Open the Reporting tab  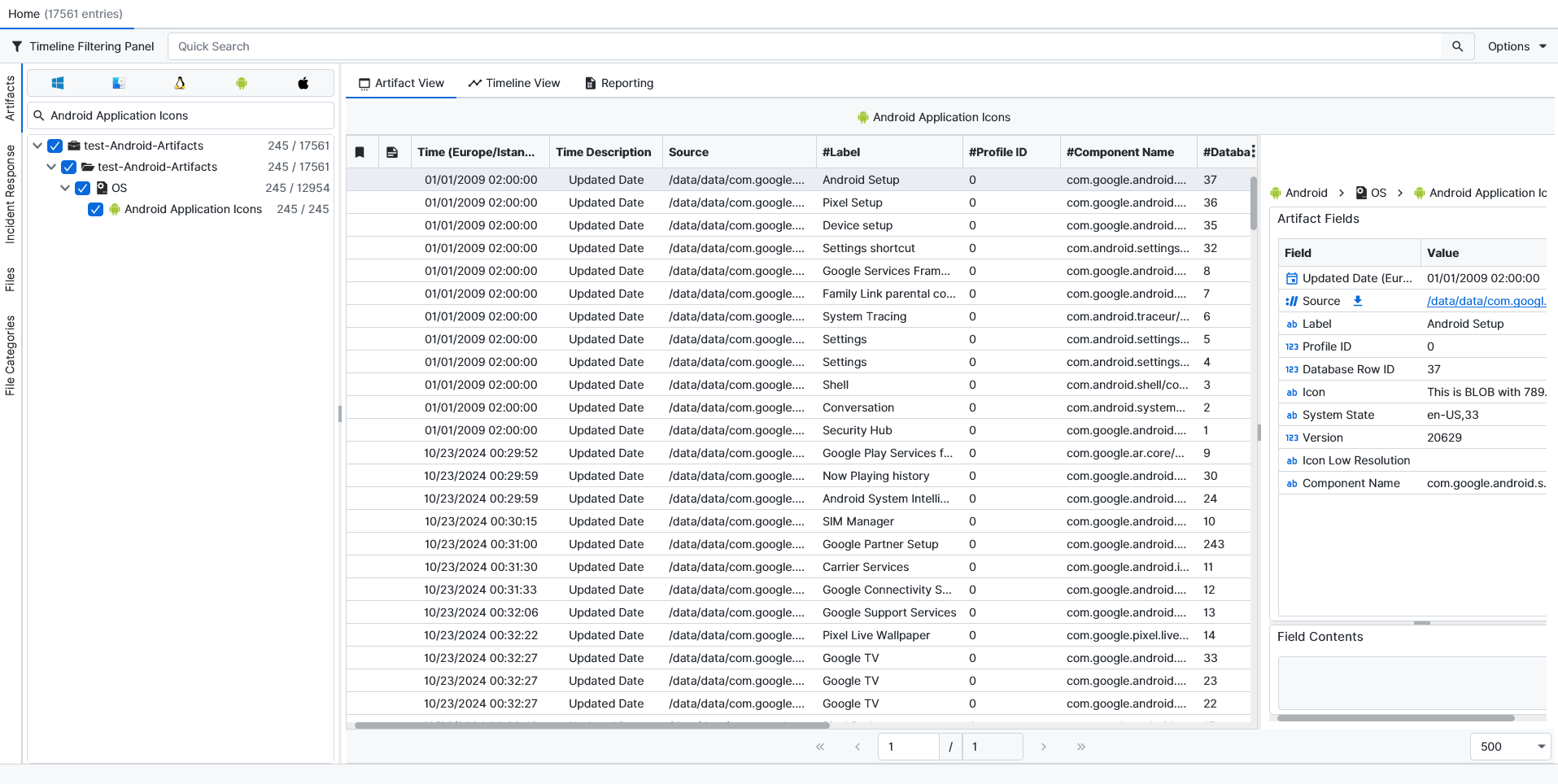point(619,83)
